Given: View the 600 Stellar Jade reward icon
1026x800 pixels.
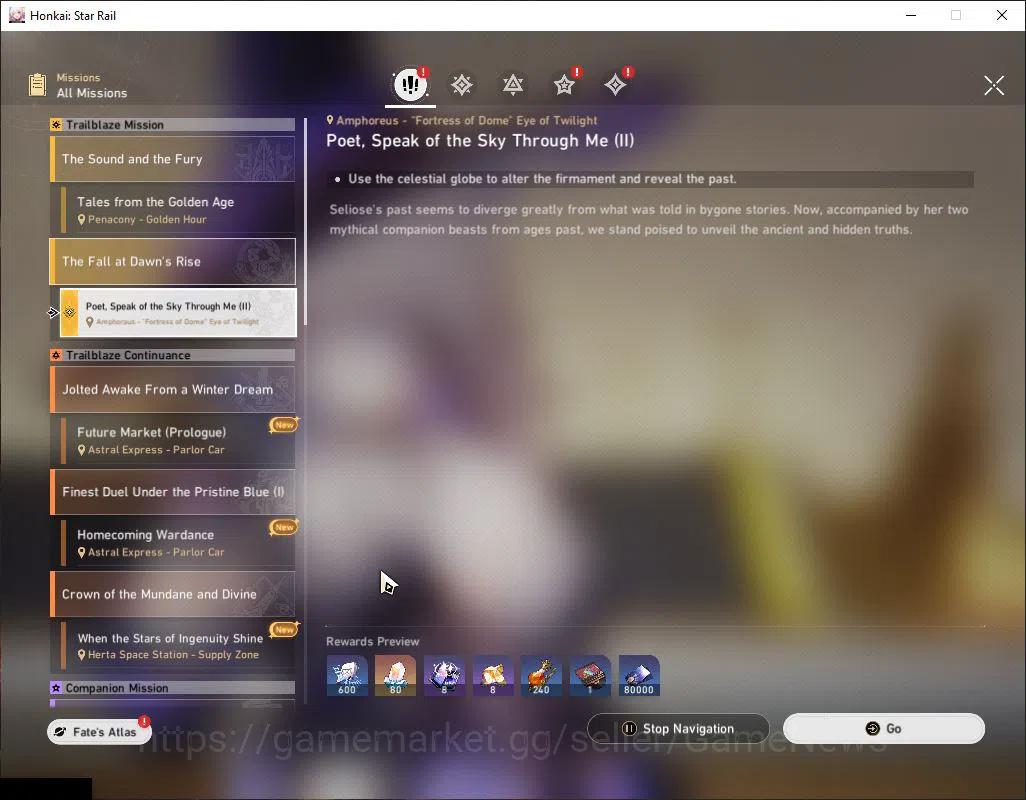Looking at the screenshot, I should (x=347, y=676).
